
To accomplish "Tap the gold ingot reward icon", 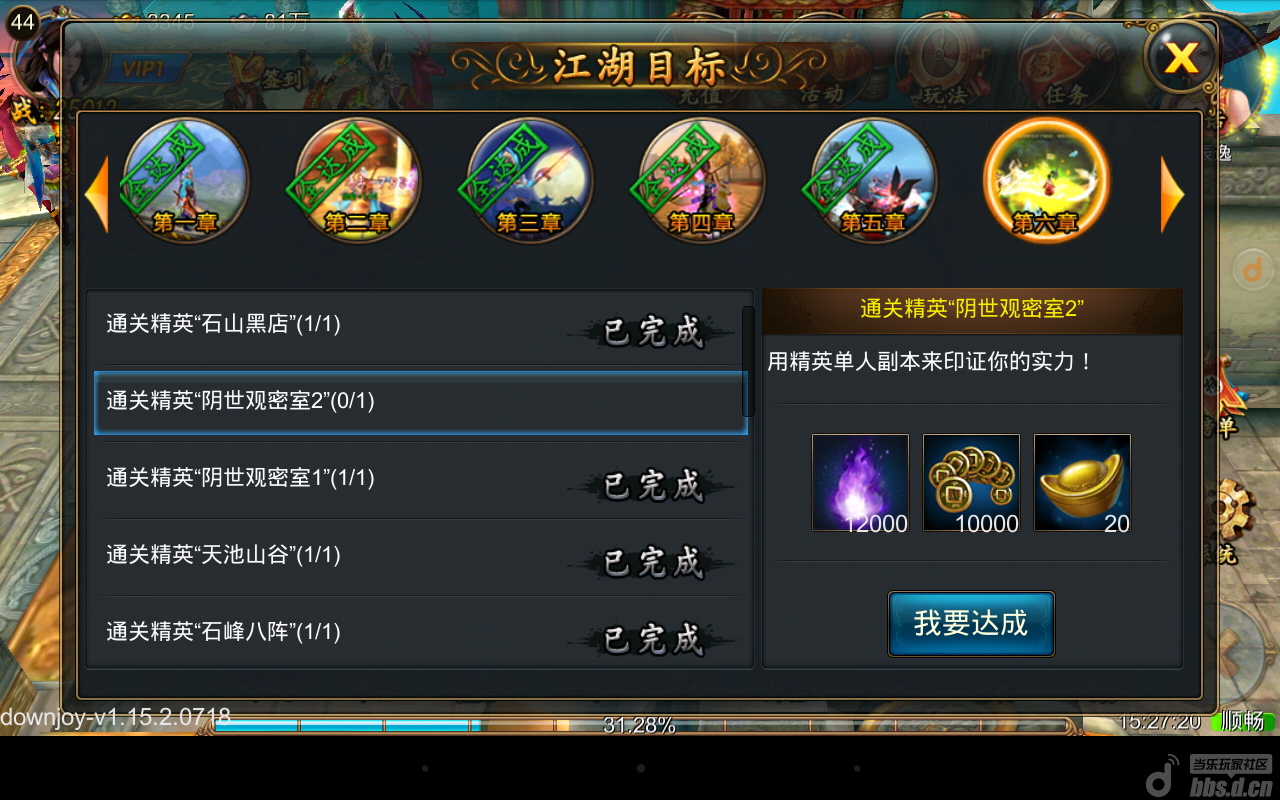I will pyautogui.click(x=1082, y=483).
